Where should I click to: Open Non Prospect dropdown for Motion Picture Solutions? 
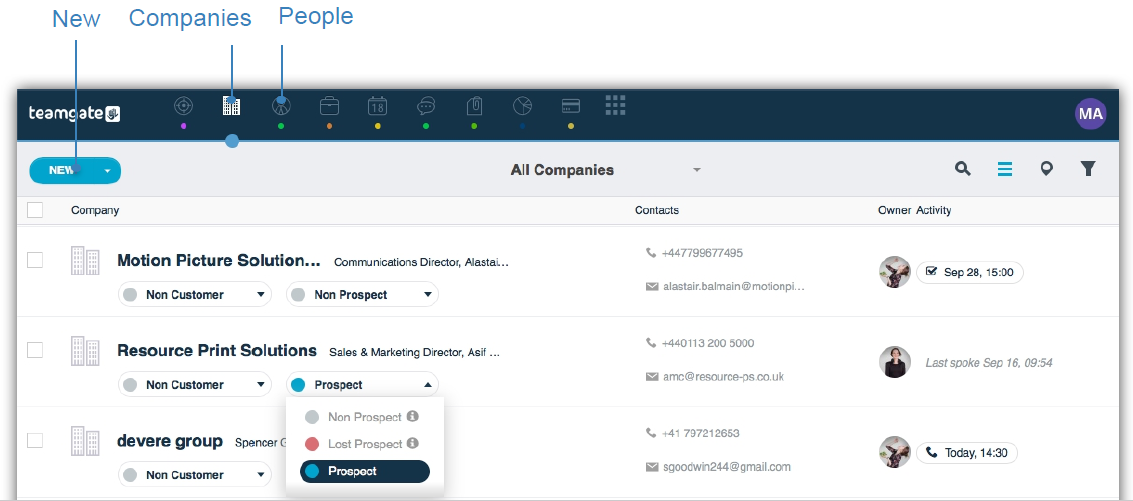pyautogui.click(x=363, y=295)
